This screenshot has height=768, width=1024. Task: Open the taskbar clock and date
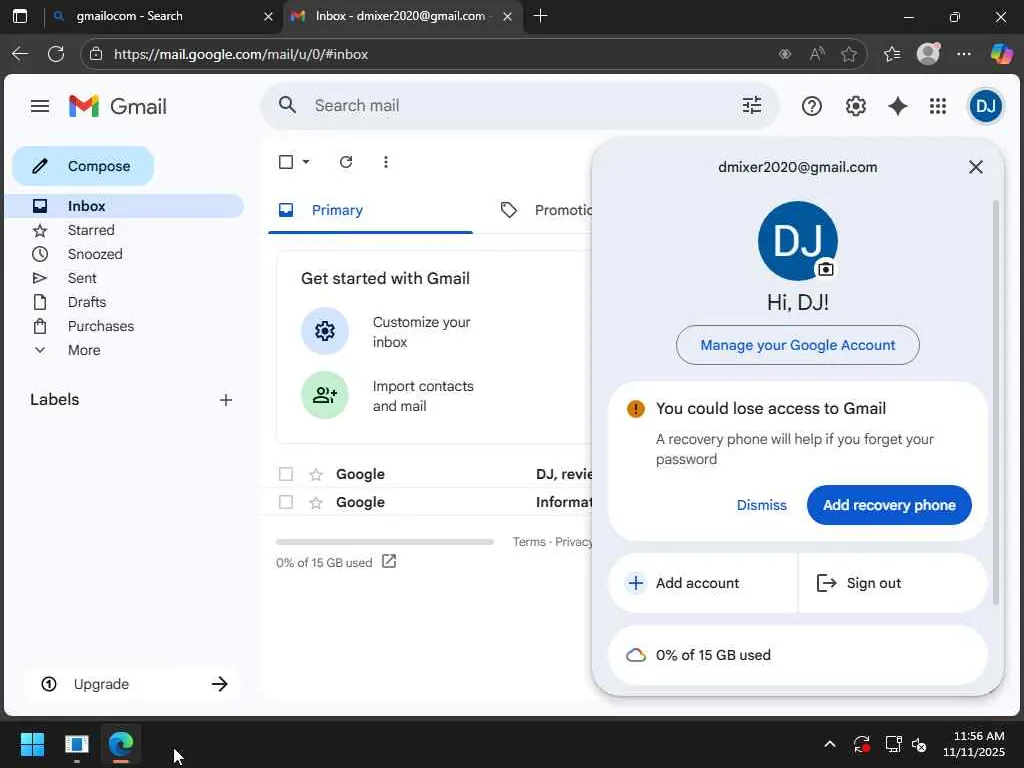pyautogui.click(x=974, y=744)
